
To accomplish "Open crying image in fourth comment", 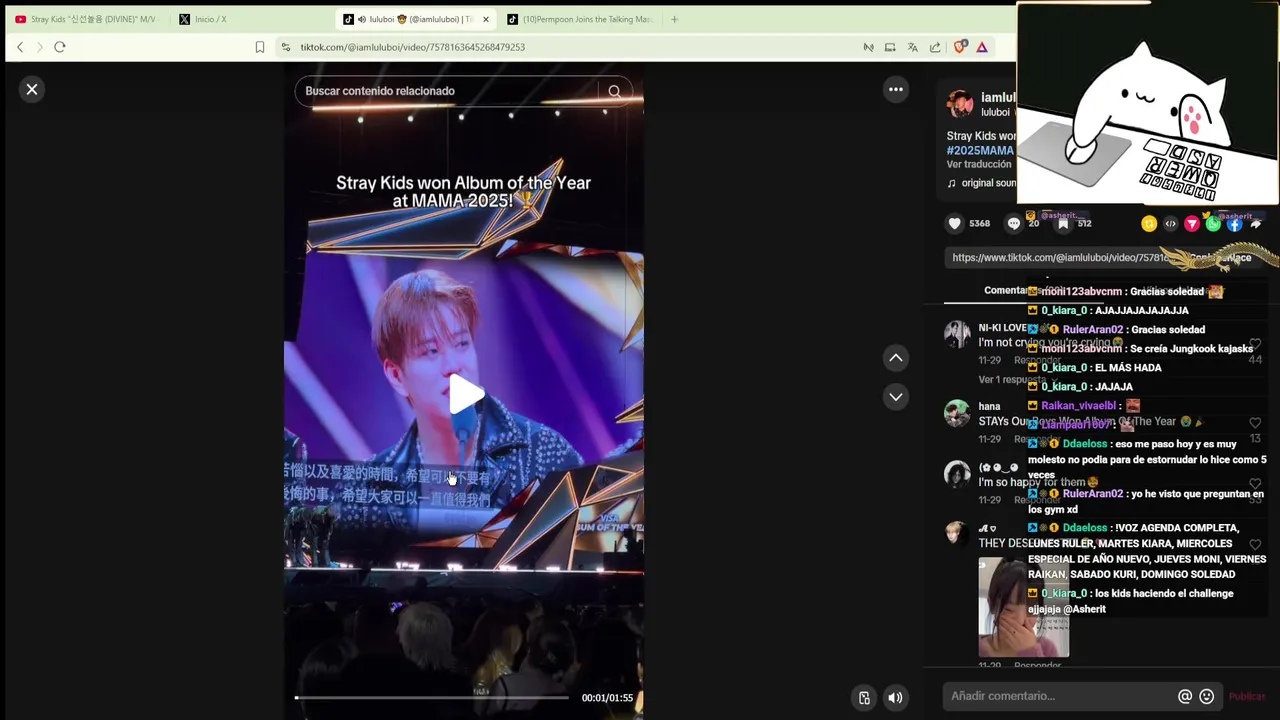I will point(1024,607).
